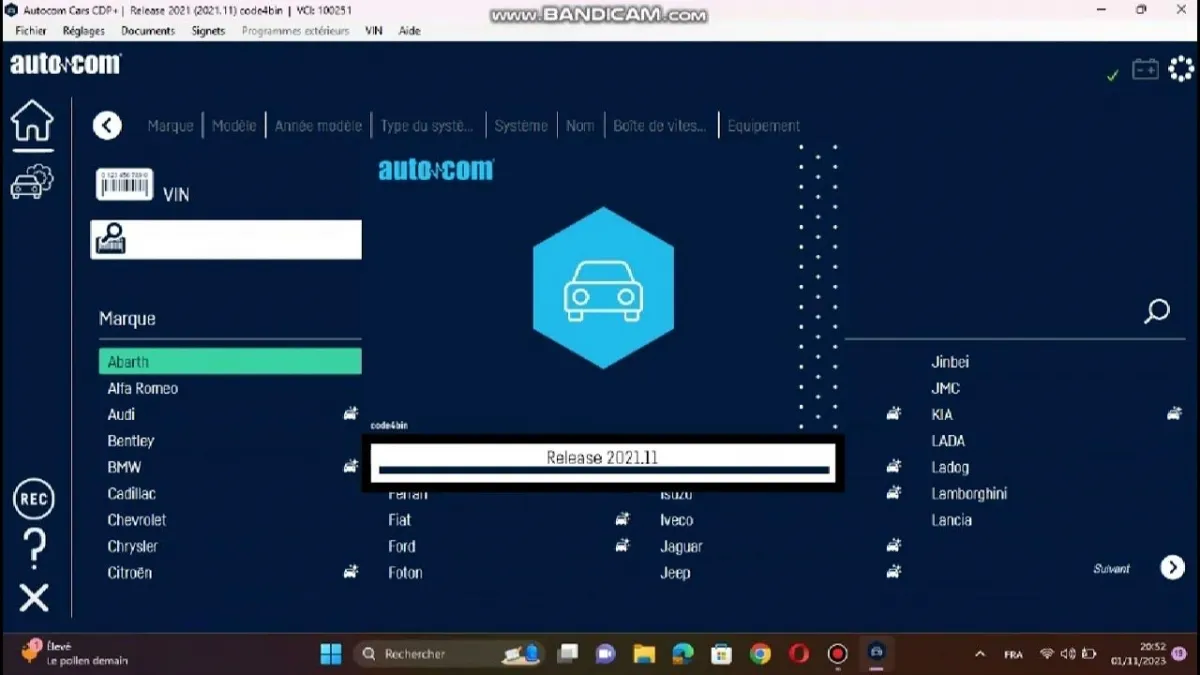This screenshot has width=1200, height=675.
Task: Click the green connection check mark
Action: point(1112,75)
